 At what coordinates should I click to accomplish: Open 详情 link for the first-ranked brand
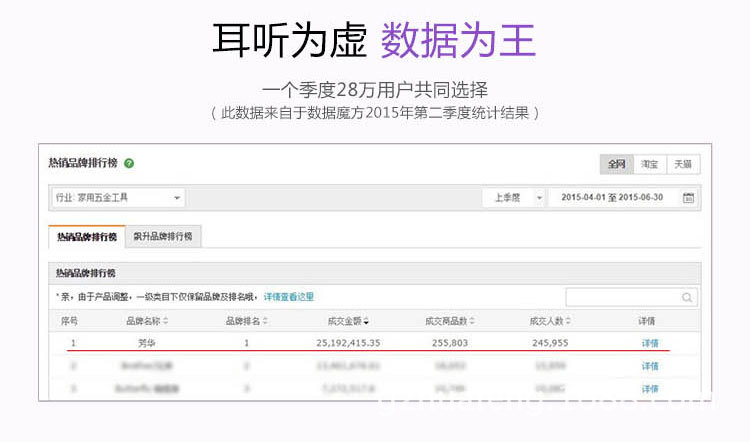point(649,343)
